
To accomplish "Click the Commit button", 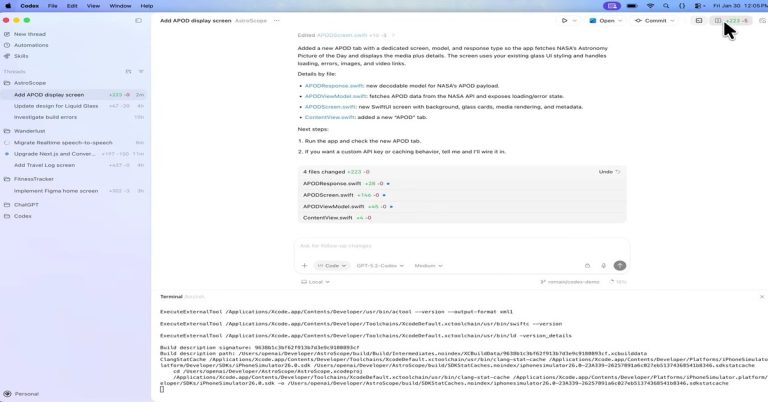I will pos(650,21).
